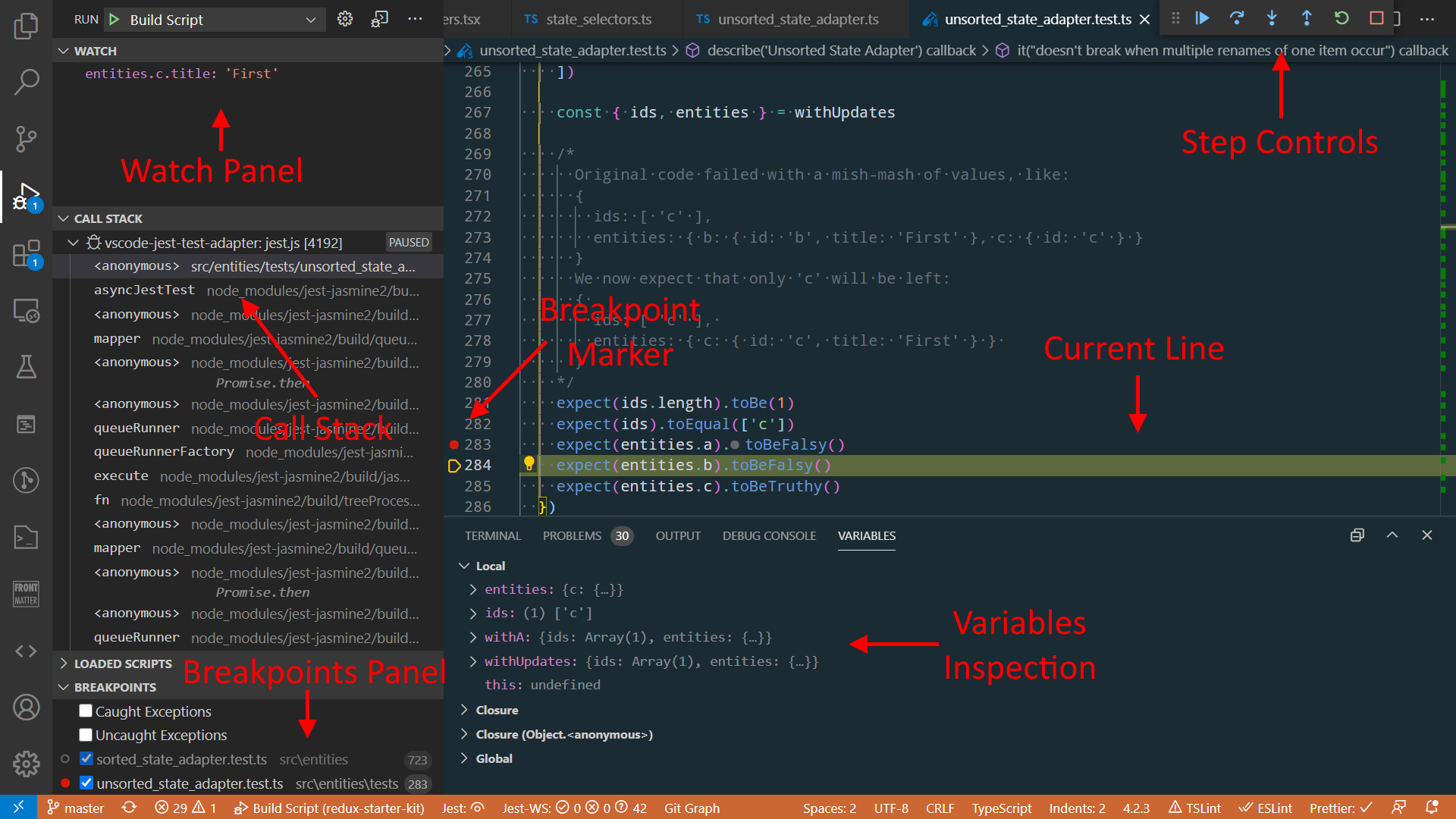Open Source Control view in activity bar
1456x819 pixels.
(26, 139)
